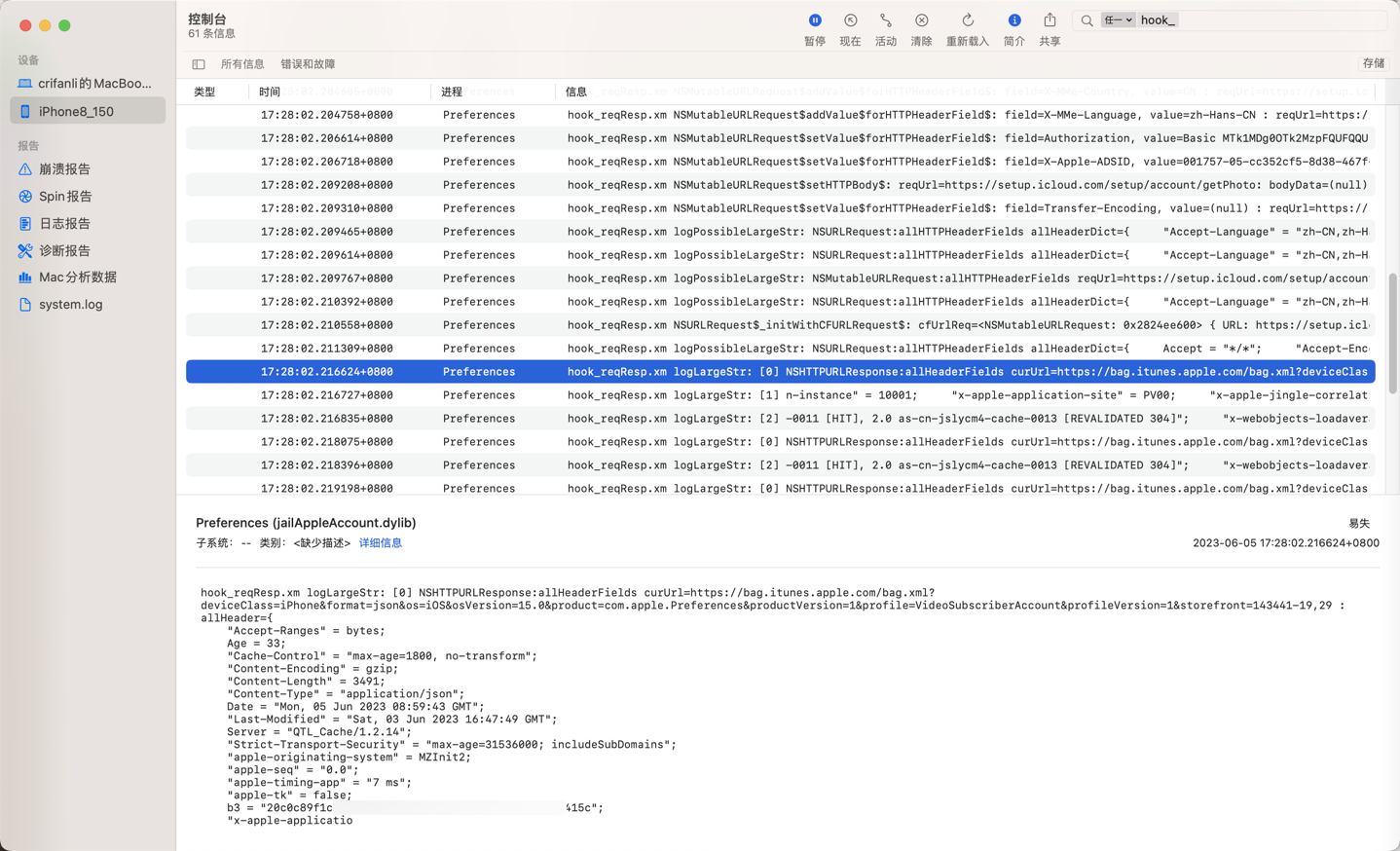Click the iPhone device icon
Image resolution: width=1400 pixels, height=851 pixels.
[25, 111]
